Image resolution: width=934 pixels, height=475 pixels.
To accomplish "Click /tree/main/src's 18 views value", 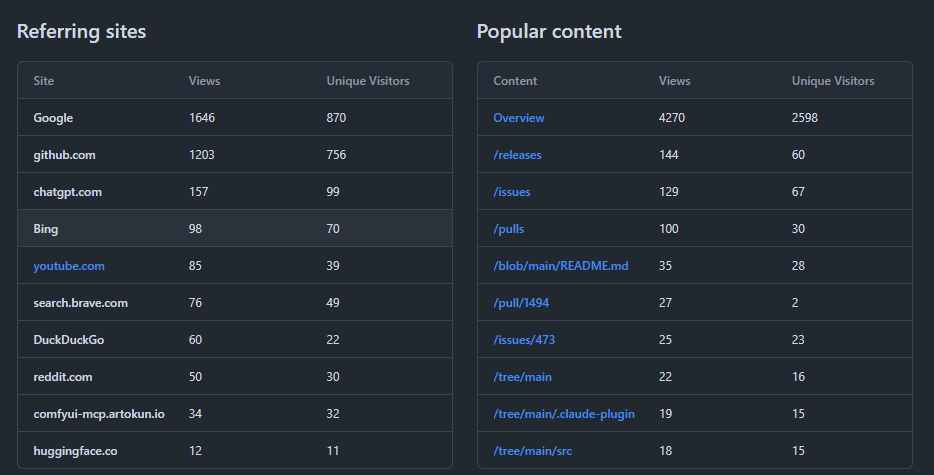I will (665, 451).
